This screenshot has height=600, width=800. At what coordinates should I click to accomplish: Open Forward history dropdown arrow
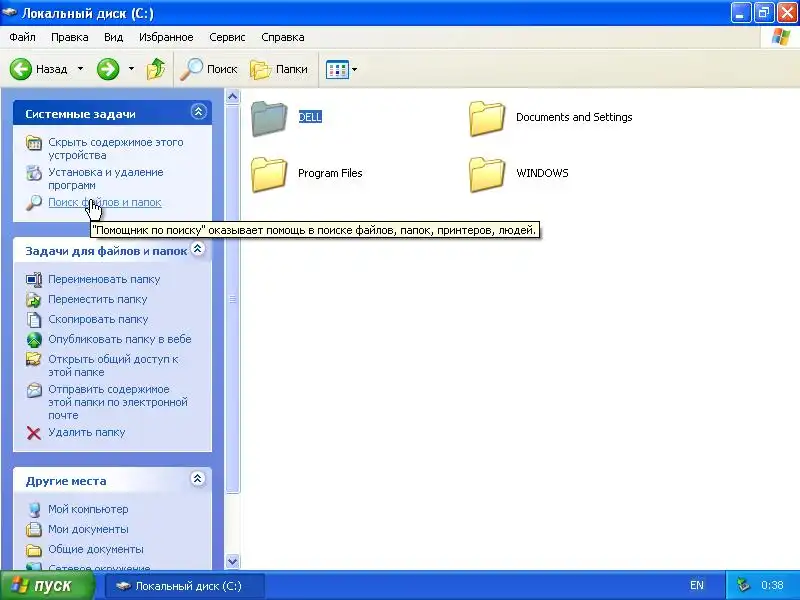[x=131, y=68]
